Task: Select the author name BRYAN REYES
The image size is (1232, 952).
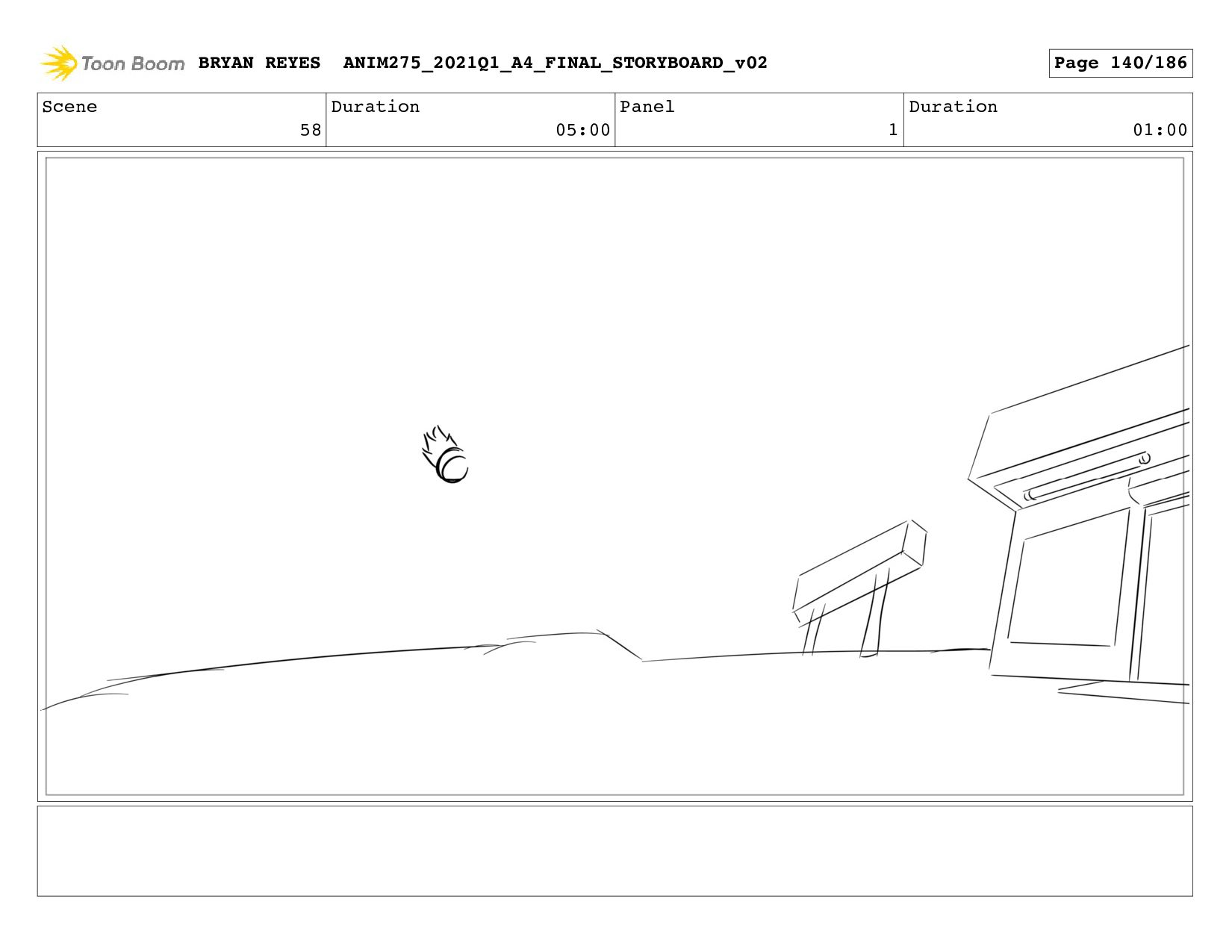Action: pos(259,63)
